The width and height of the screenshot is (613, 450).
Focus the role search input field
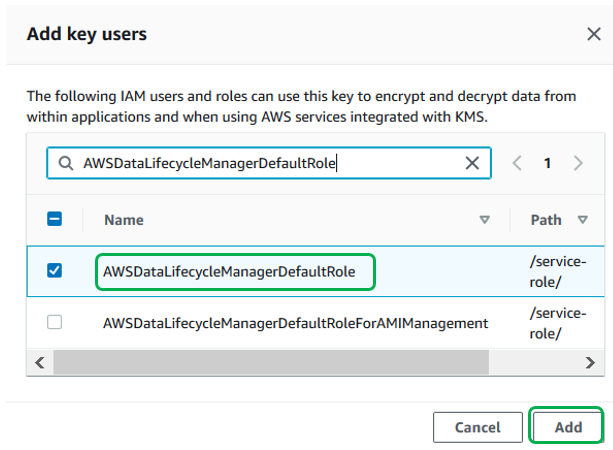point(269,163)
